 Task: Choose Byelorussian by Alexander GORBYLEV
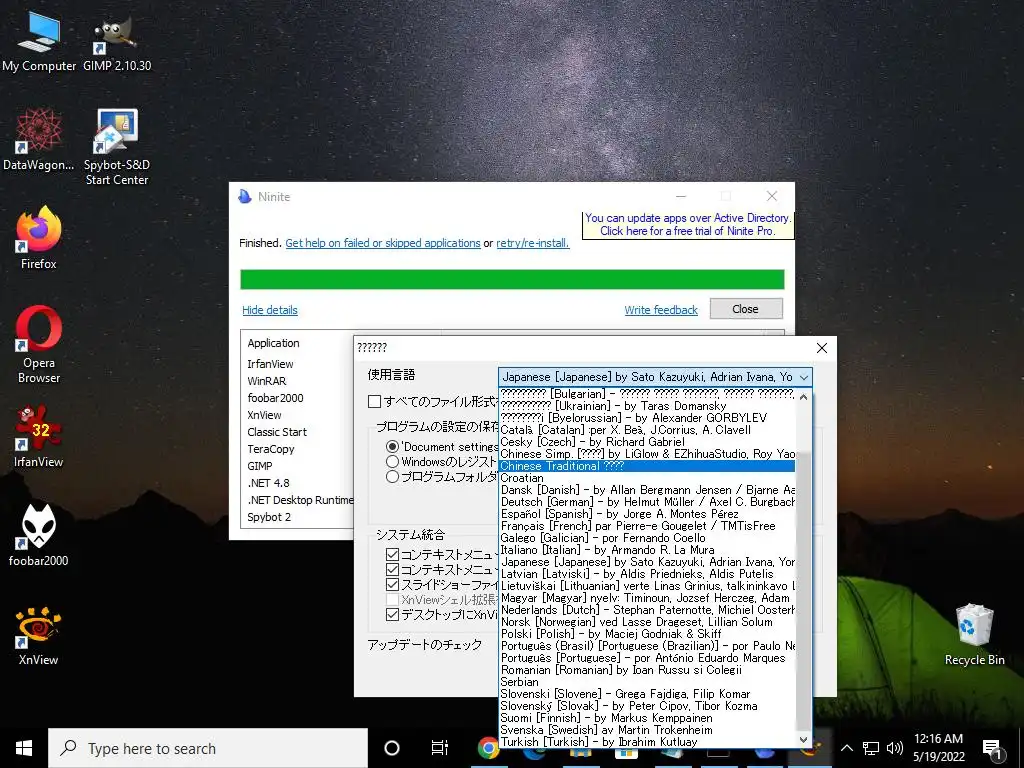(x=647, y=418)
